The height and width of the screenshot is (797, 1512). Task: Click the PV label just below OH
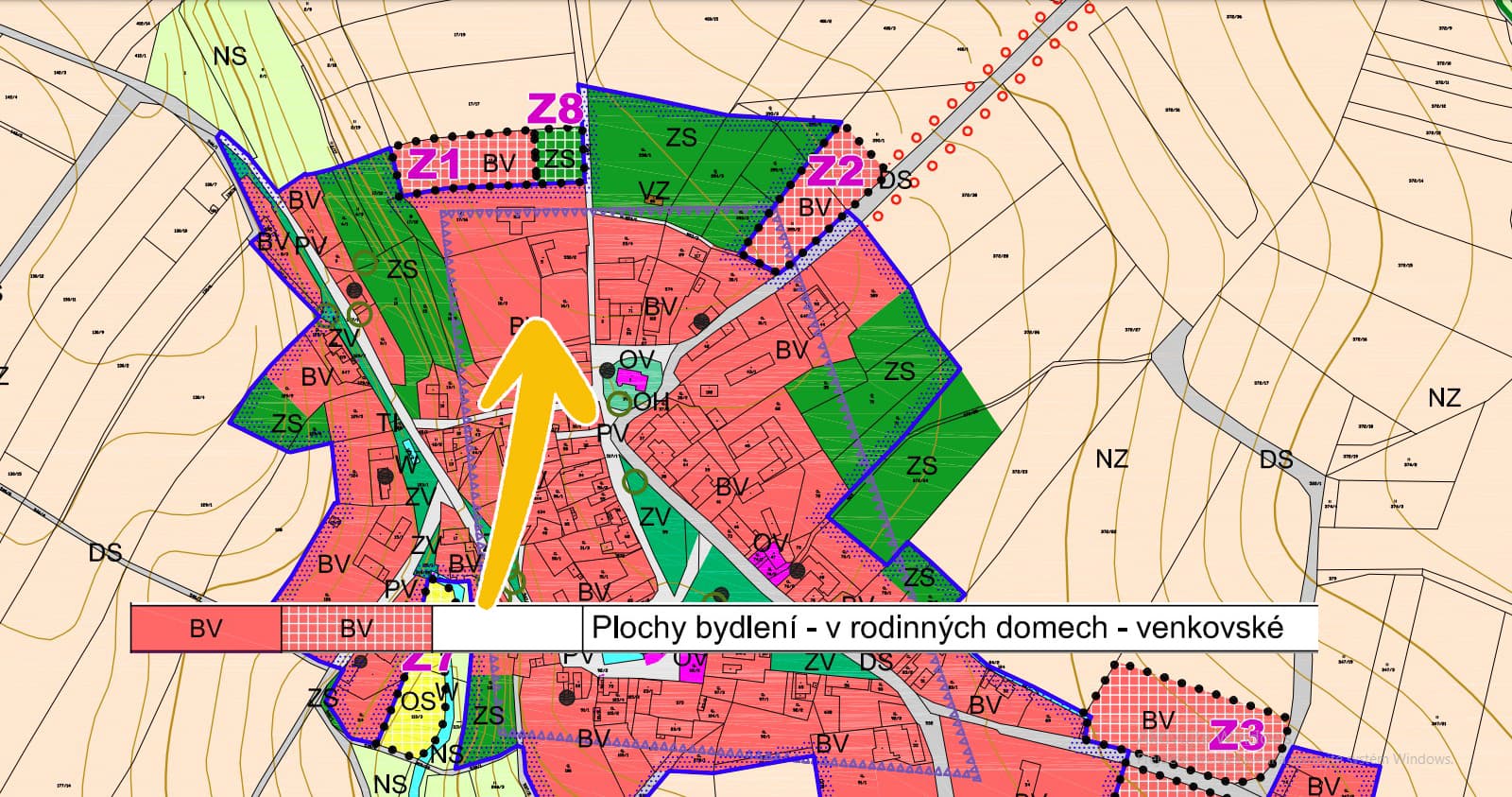(613, 432)
